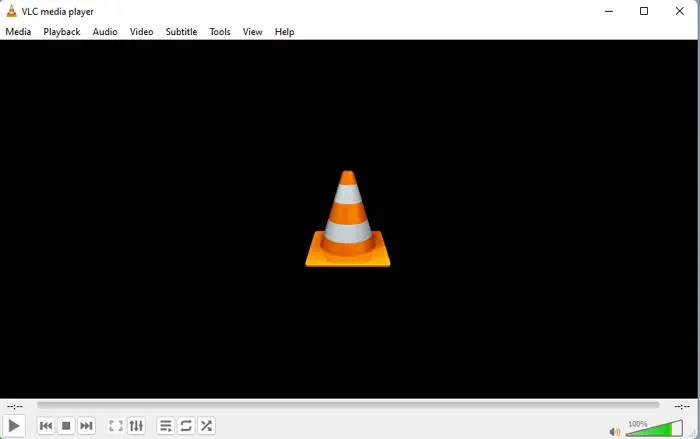Open the Media menu
The height and width of the screenshot is (439, 700).
18,32
